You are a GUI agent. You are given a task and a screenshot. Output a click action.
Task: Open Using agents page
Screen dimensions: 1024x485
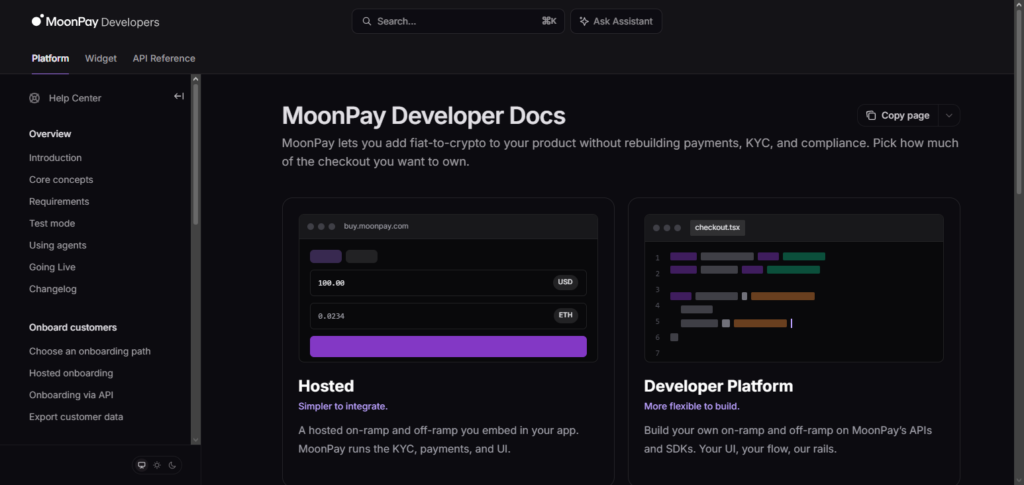(x=57, y=245)
